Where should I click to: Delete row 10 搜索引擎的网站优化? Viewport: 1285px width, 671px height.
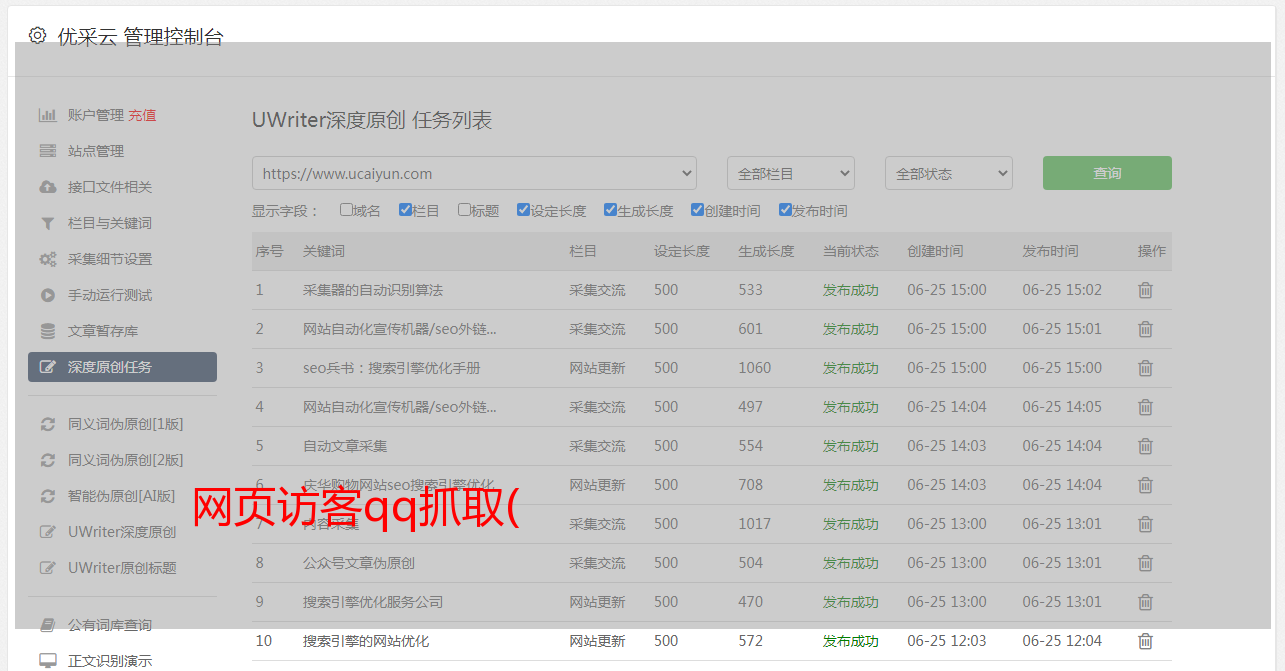click(1146, 641)
